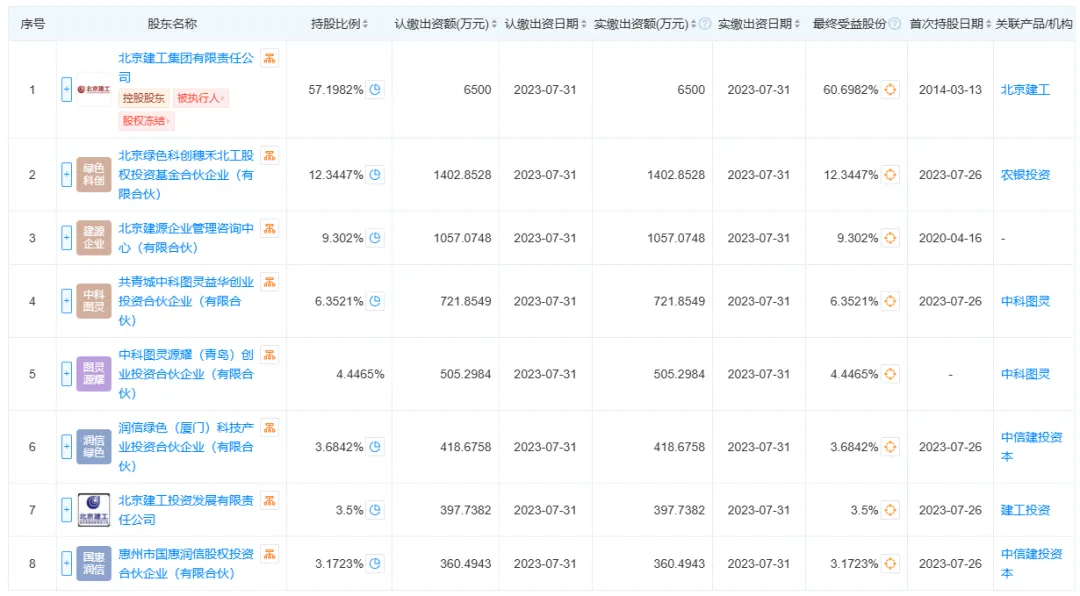Viewport: 1080px width, 596px height.
Task: Open beneficiary chain icon beside 4.4465% final benefit
Action: pyautogui.click(x=890, y=374)
